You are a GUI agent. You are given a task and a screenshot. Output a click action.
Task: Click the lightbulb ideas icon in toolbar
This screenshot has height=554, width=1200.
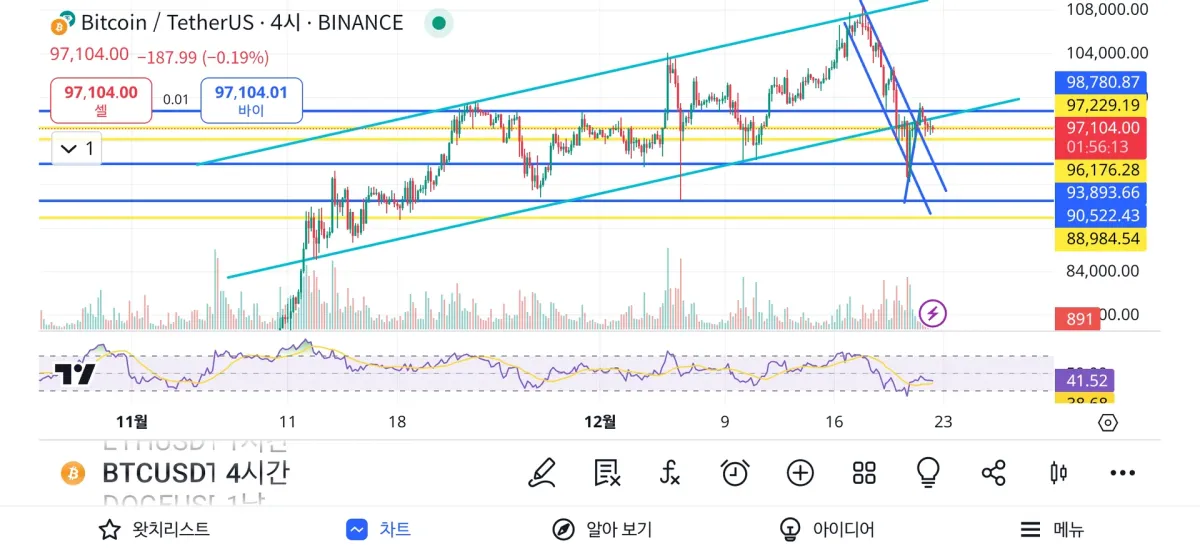[928, 472]
